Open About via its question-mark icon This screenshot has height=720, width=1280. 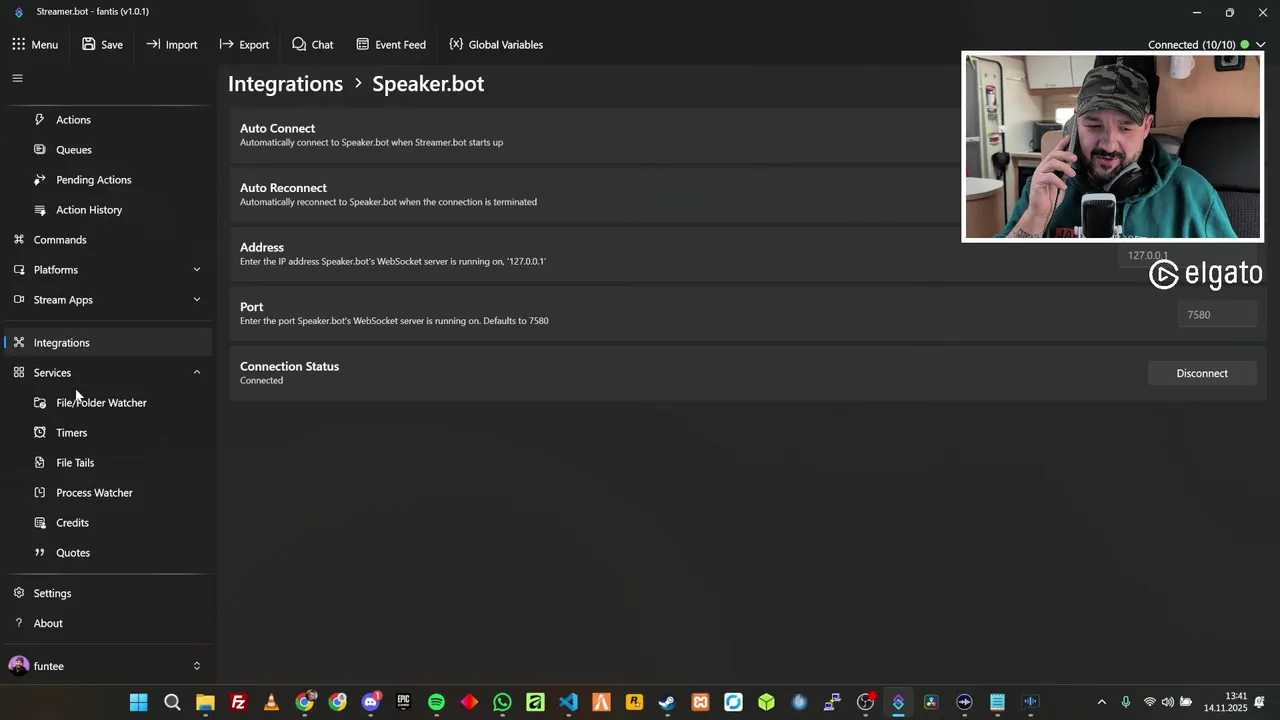[18, 624]
